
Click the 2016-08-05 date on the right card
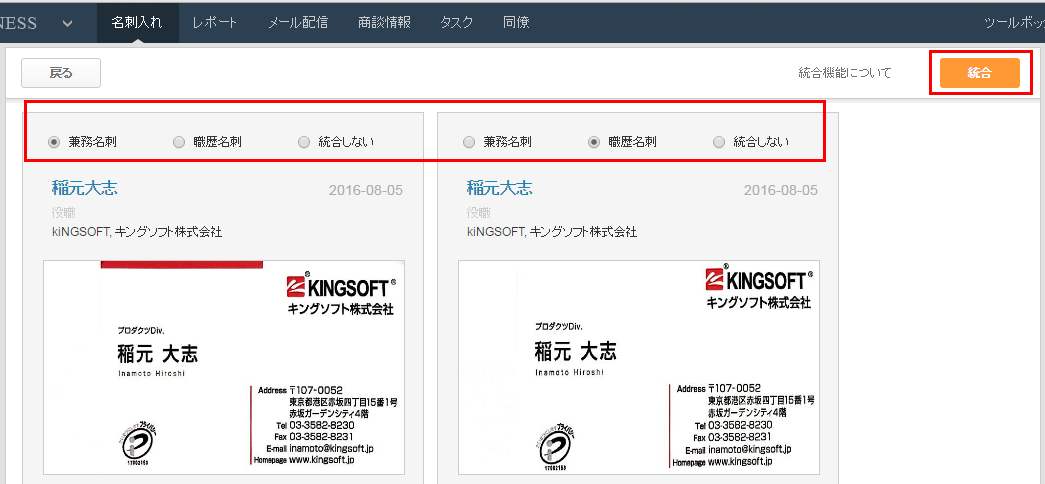tap(781, 191)
